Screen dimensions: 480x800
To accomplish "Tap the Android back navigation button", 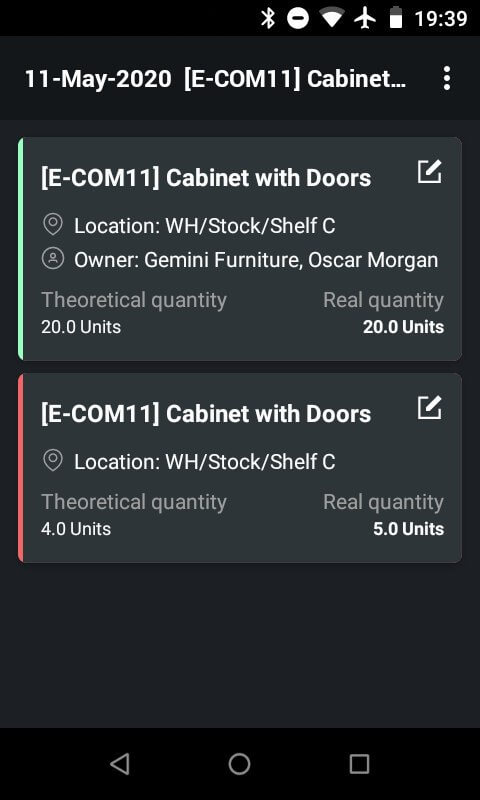I will [120, 764].
